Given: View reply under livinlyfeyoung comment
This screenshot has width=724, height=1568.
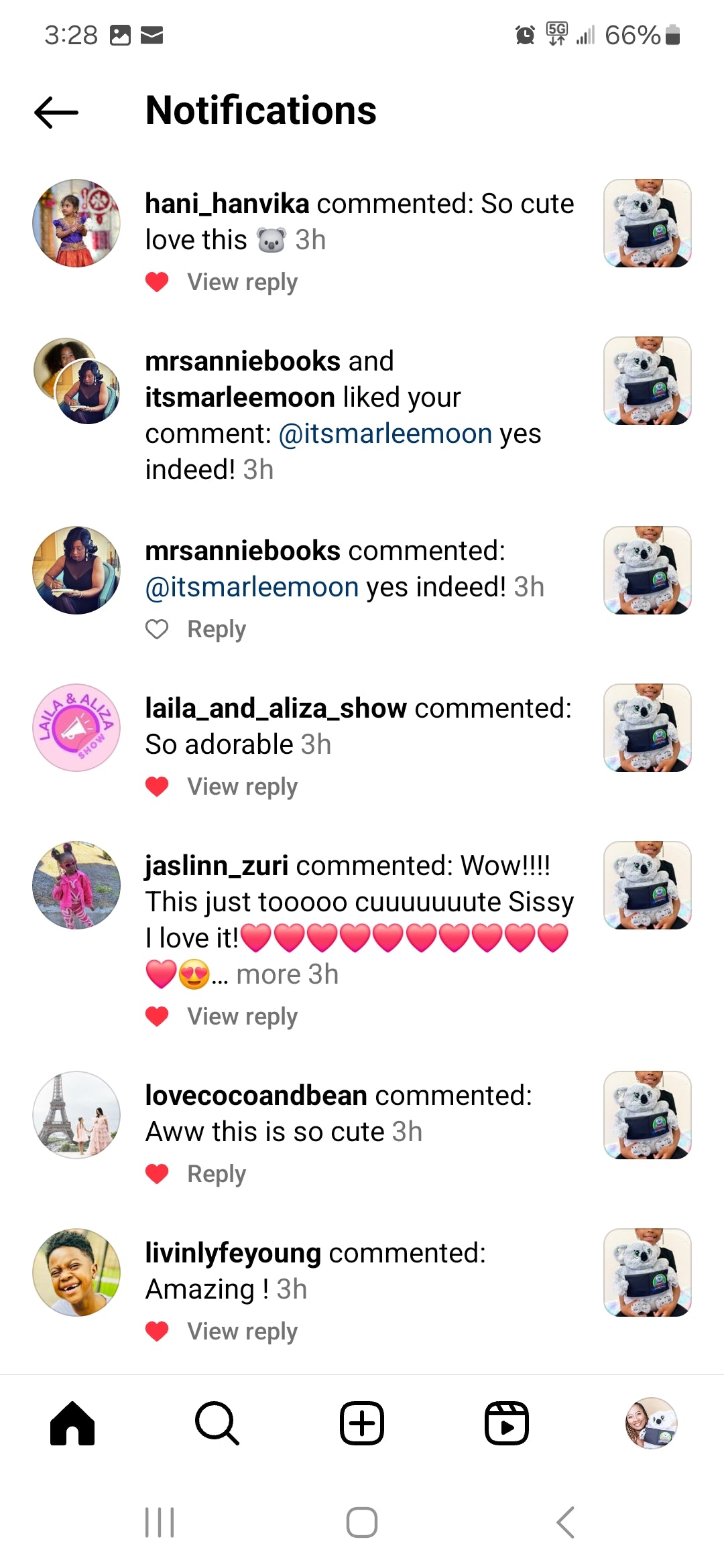Looking at the screenshot, I should click(242, 1331).
